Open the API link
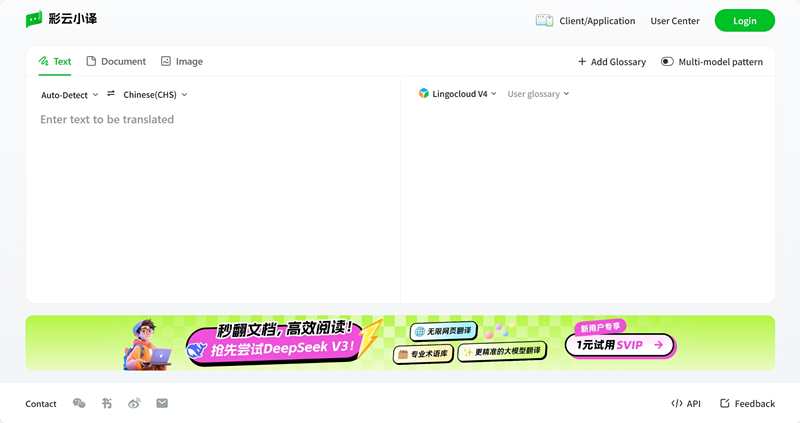Screen dimensions: 800x423 (x=686, y=403)
